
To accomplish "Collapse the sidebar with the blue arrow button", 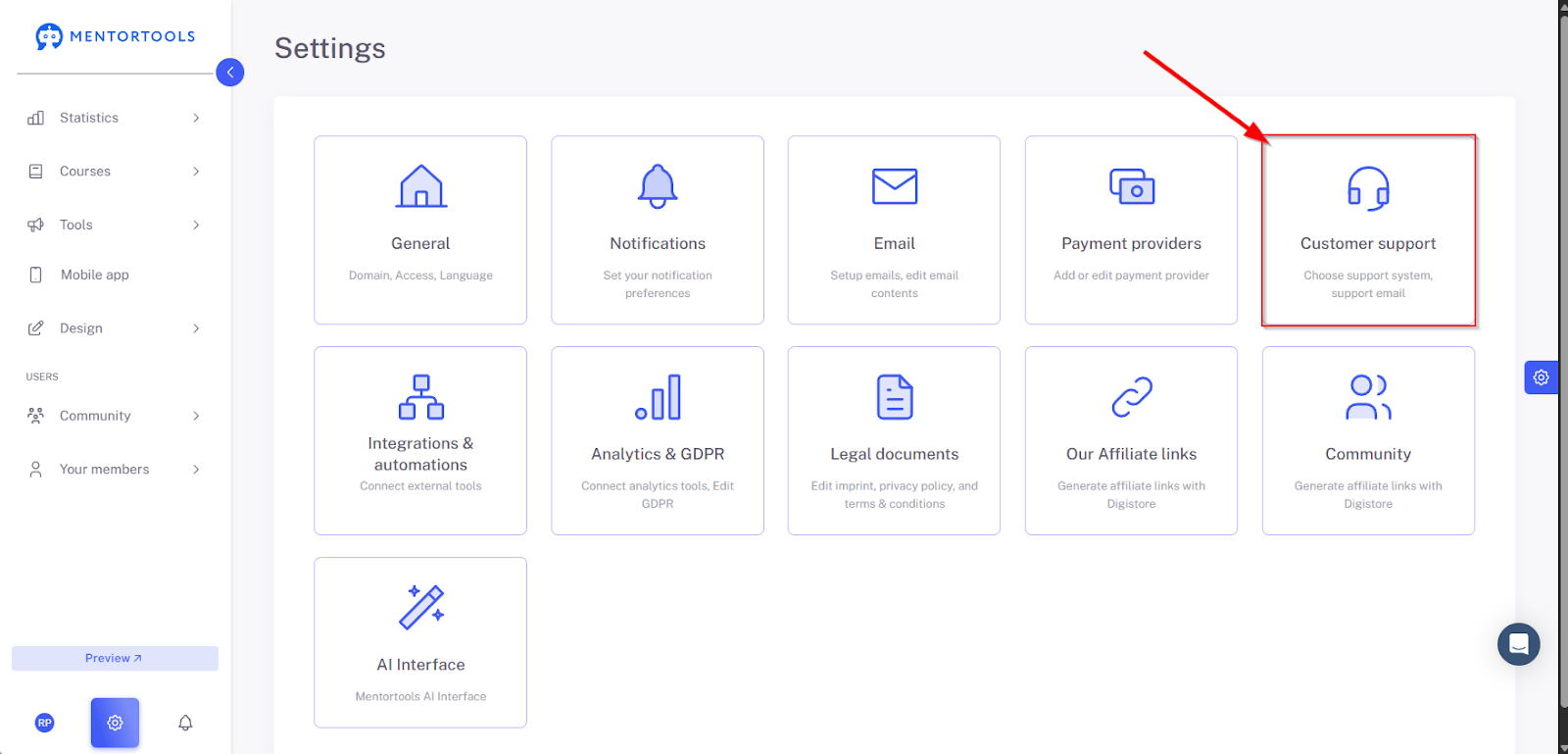I will click(230, 72).
